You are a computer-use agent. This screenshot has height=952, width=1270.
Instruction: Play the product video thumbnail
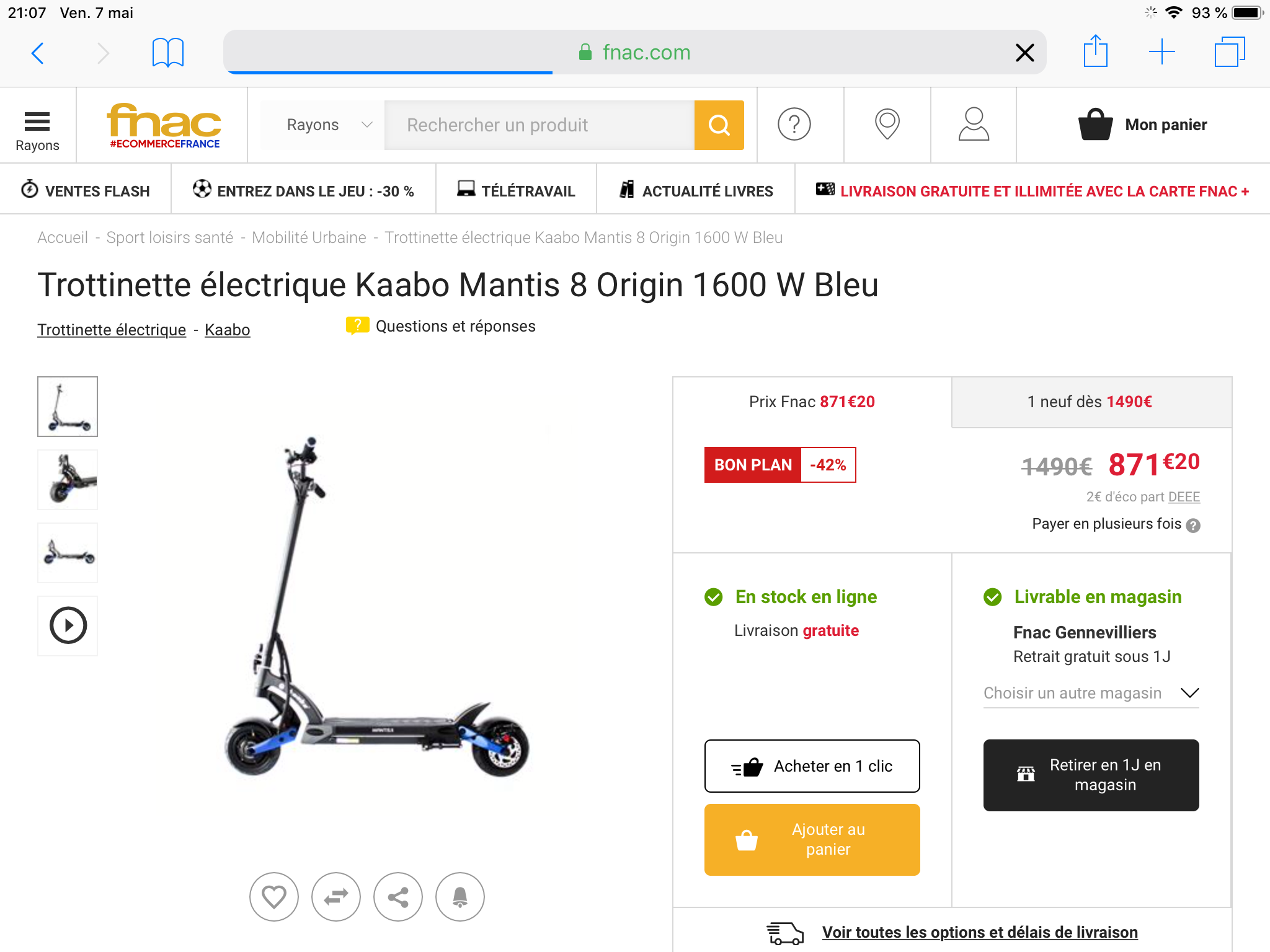click(68, 625)
